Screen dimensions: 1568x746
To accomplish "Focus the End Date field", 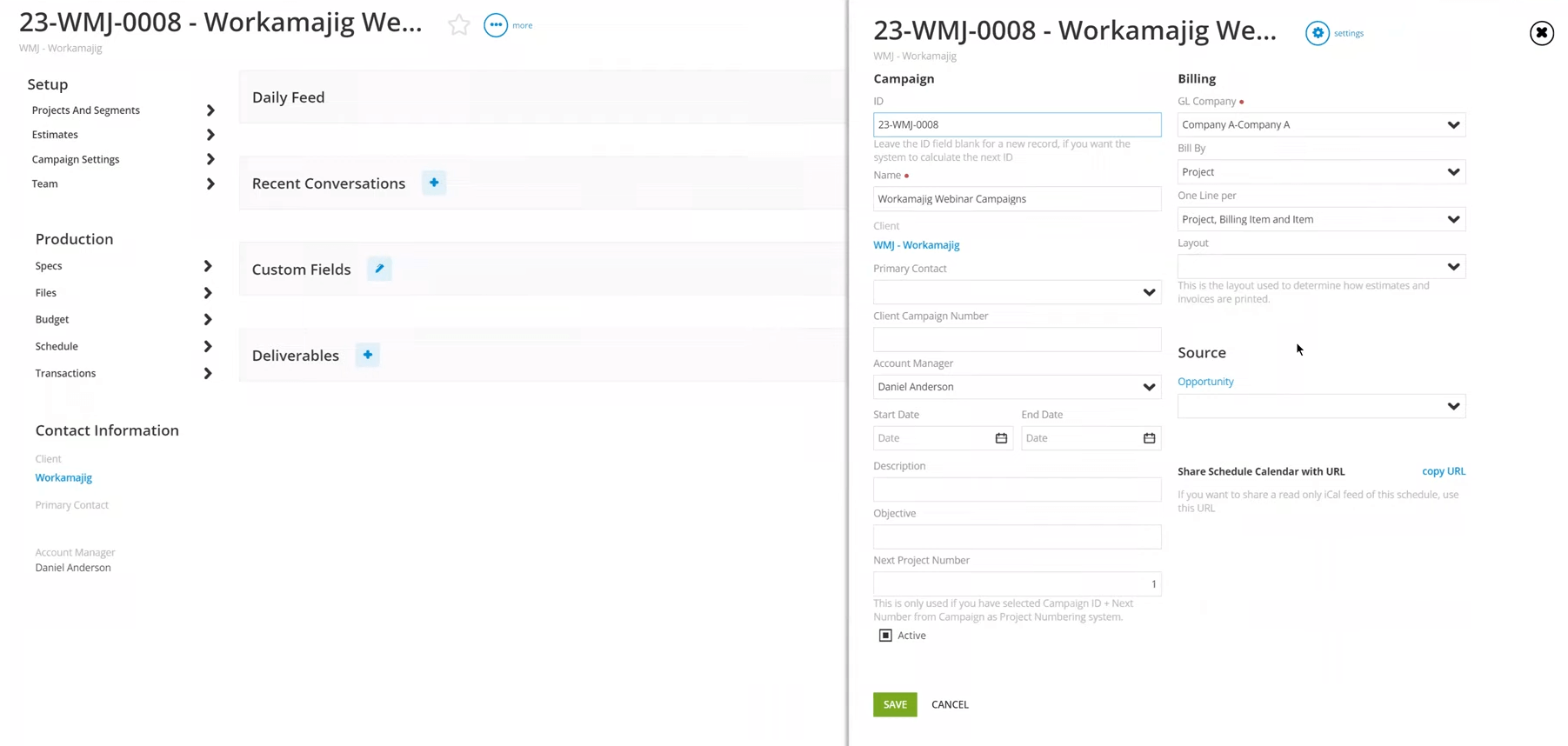I will coord(1091,438).
